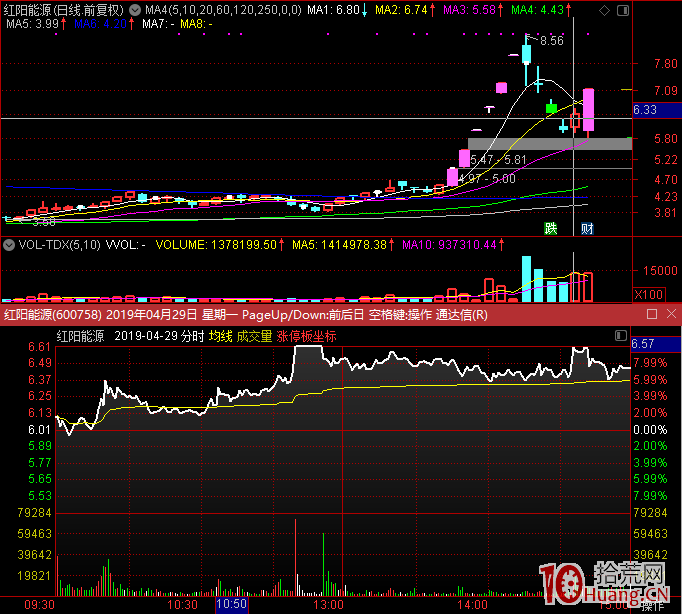Open the VOL-TDX indicator dropdown arrow

tap(9, 245)
